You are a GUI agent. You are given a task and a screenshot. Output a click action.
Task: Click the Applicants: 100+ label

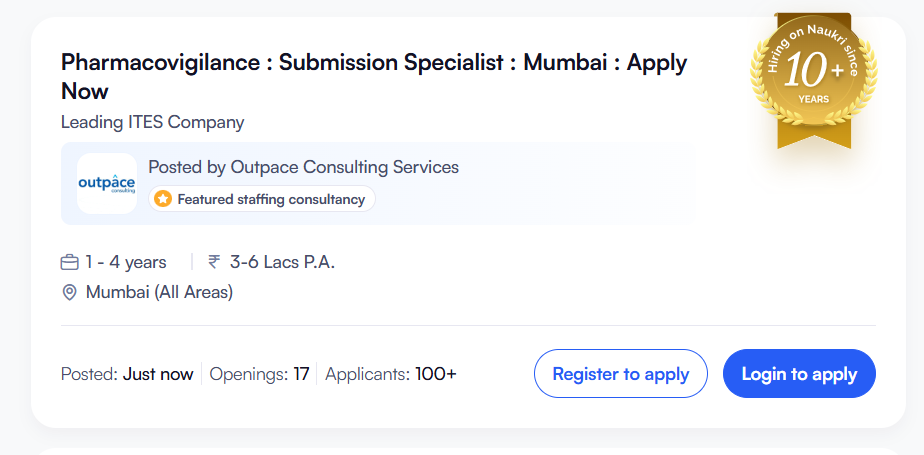click(390, 374)
